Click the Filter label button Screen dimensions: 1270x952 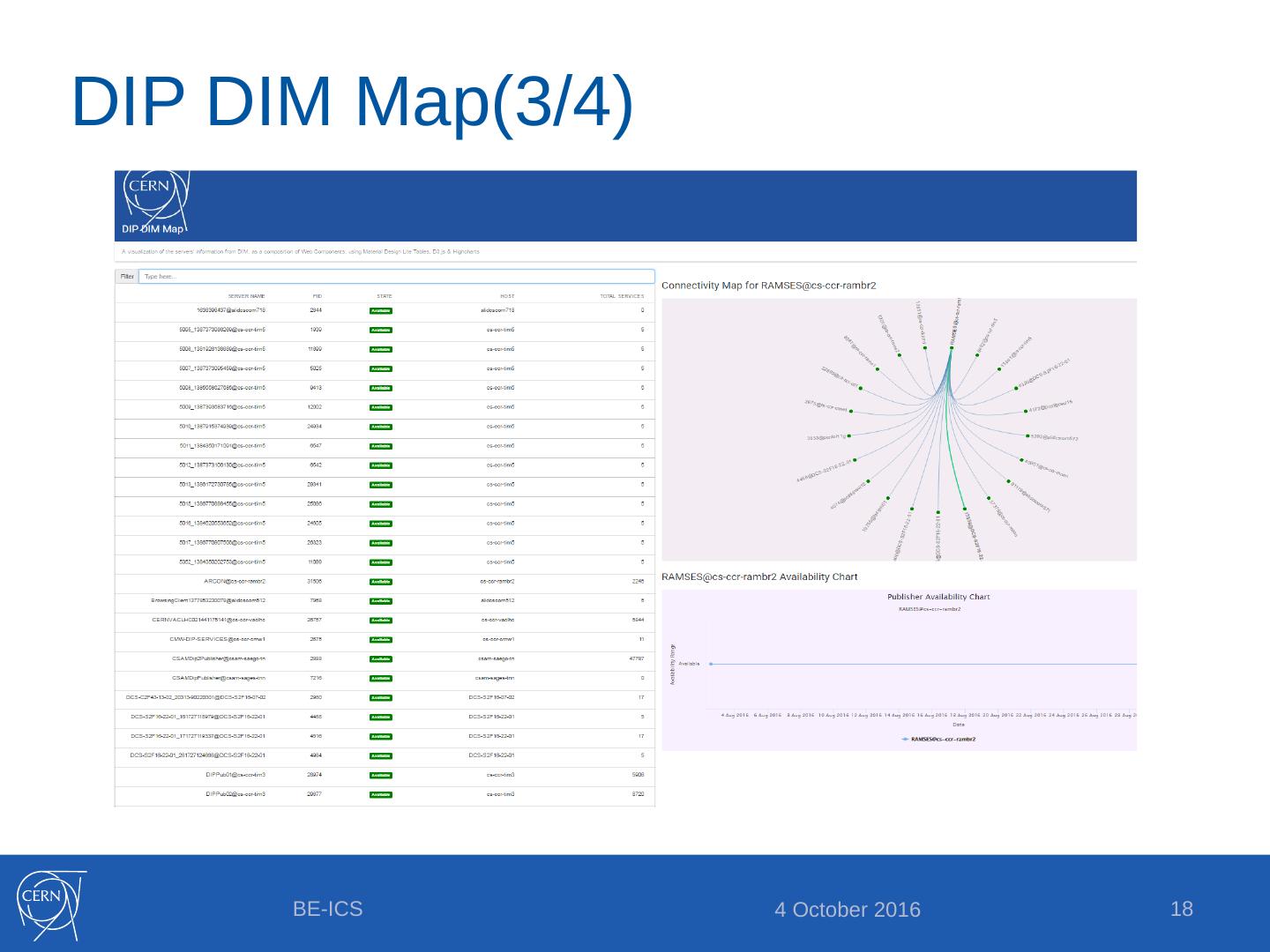tap(127, 277)
